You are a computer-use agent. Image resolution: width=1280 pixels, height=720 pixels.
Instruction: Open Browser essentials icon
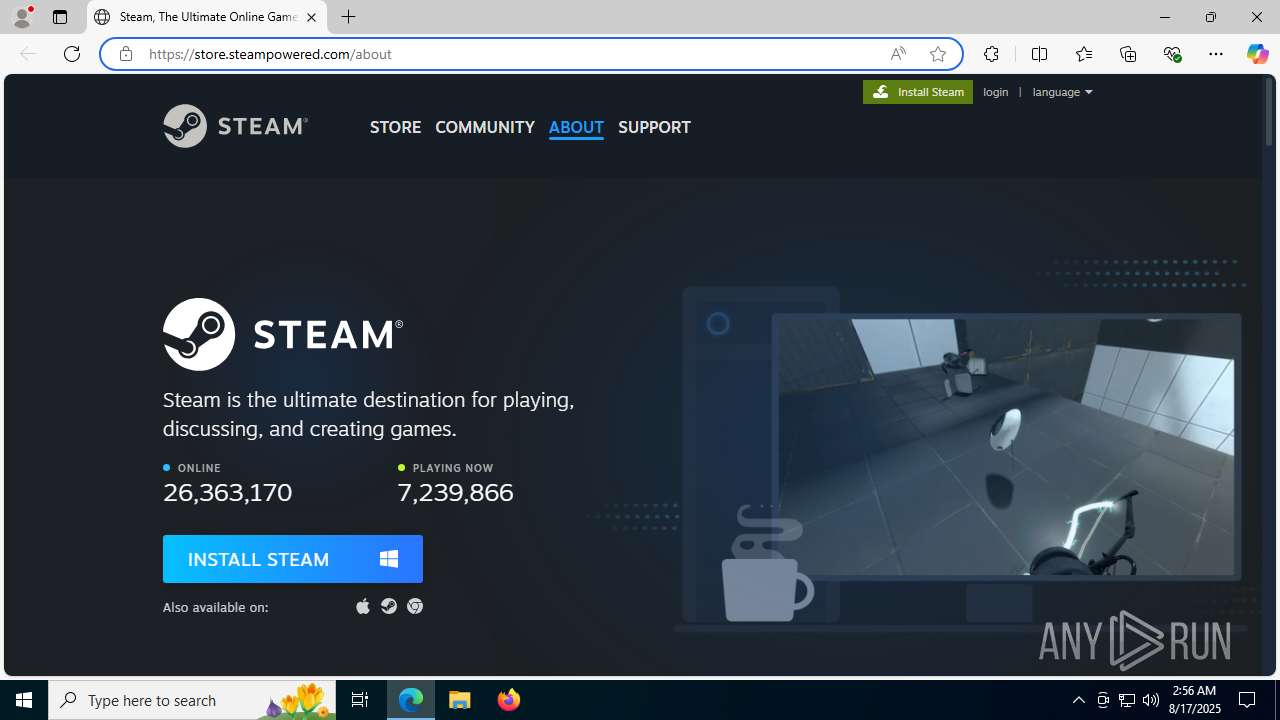click(1172, 54)
